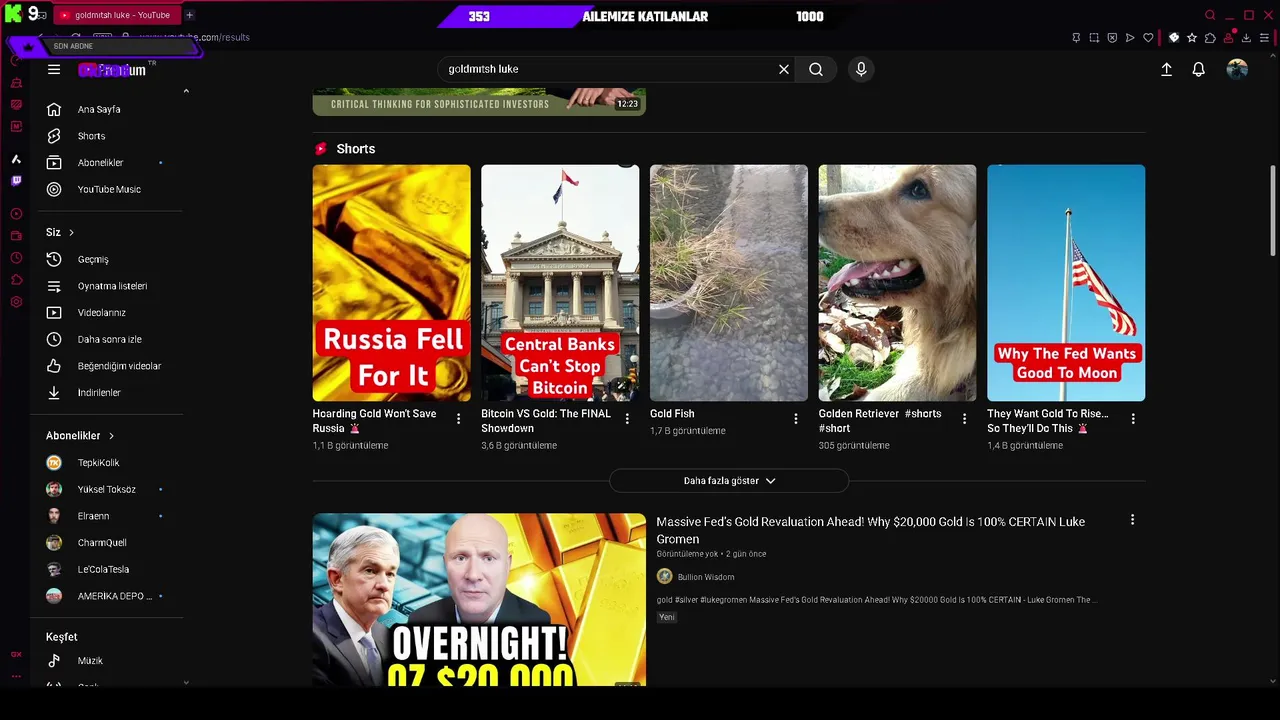Image resolution: width=1280 pixels, height=720 pixels.
Task: Open Massive Fed's Gold Revaluation video title
Action: (870, 530)
